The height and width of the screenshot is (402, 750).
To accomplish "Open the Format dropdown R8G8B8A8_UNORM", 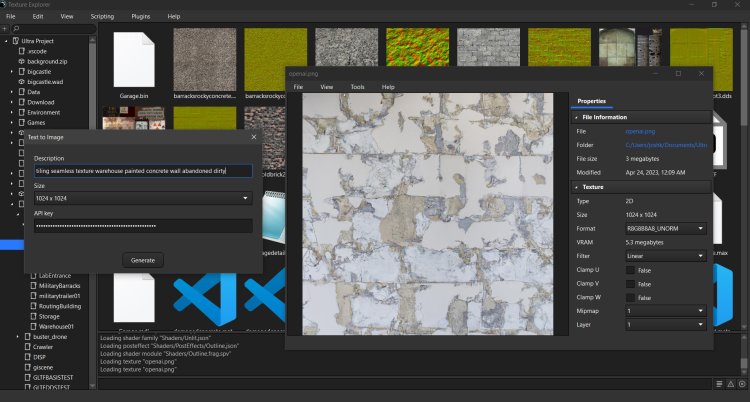I will pos(665,229).
